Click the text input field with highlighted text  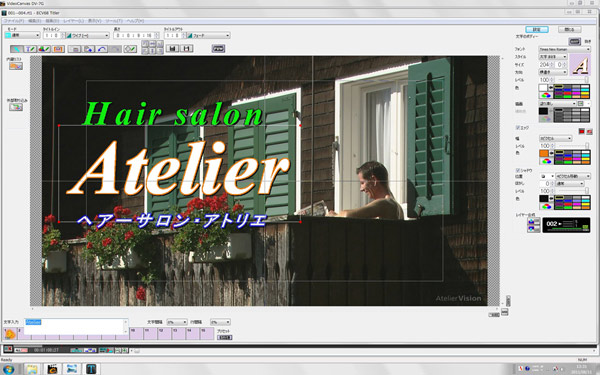[76, 326]
